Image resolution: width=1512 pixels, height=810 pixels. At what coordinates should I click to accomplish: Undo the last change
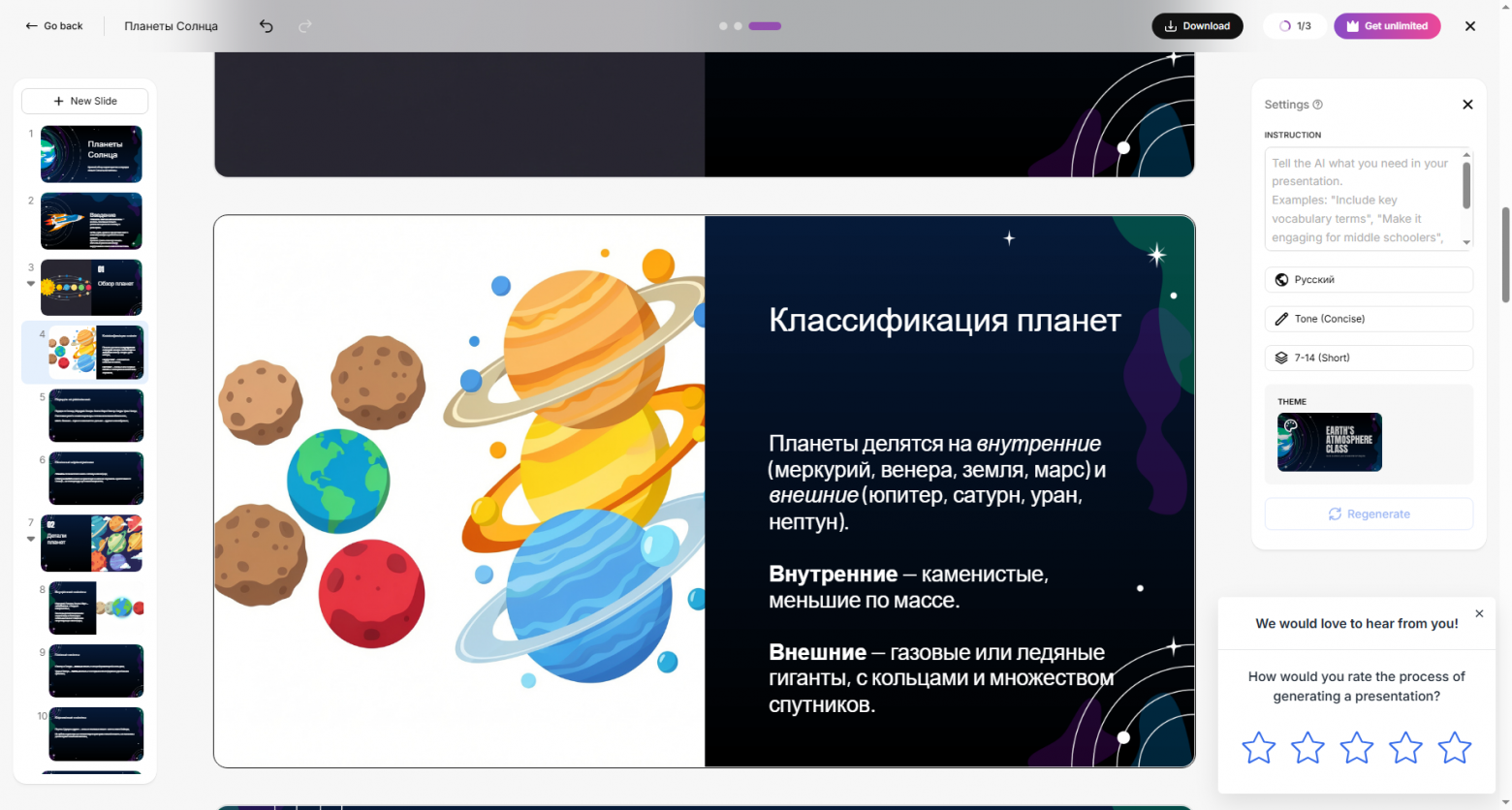[x=266, y=26]
